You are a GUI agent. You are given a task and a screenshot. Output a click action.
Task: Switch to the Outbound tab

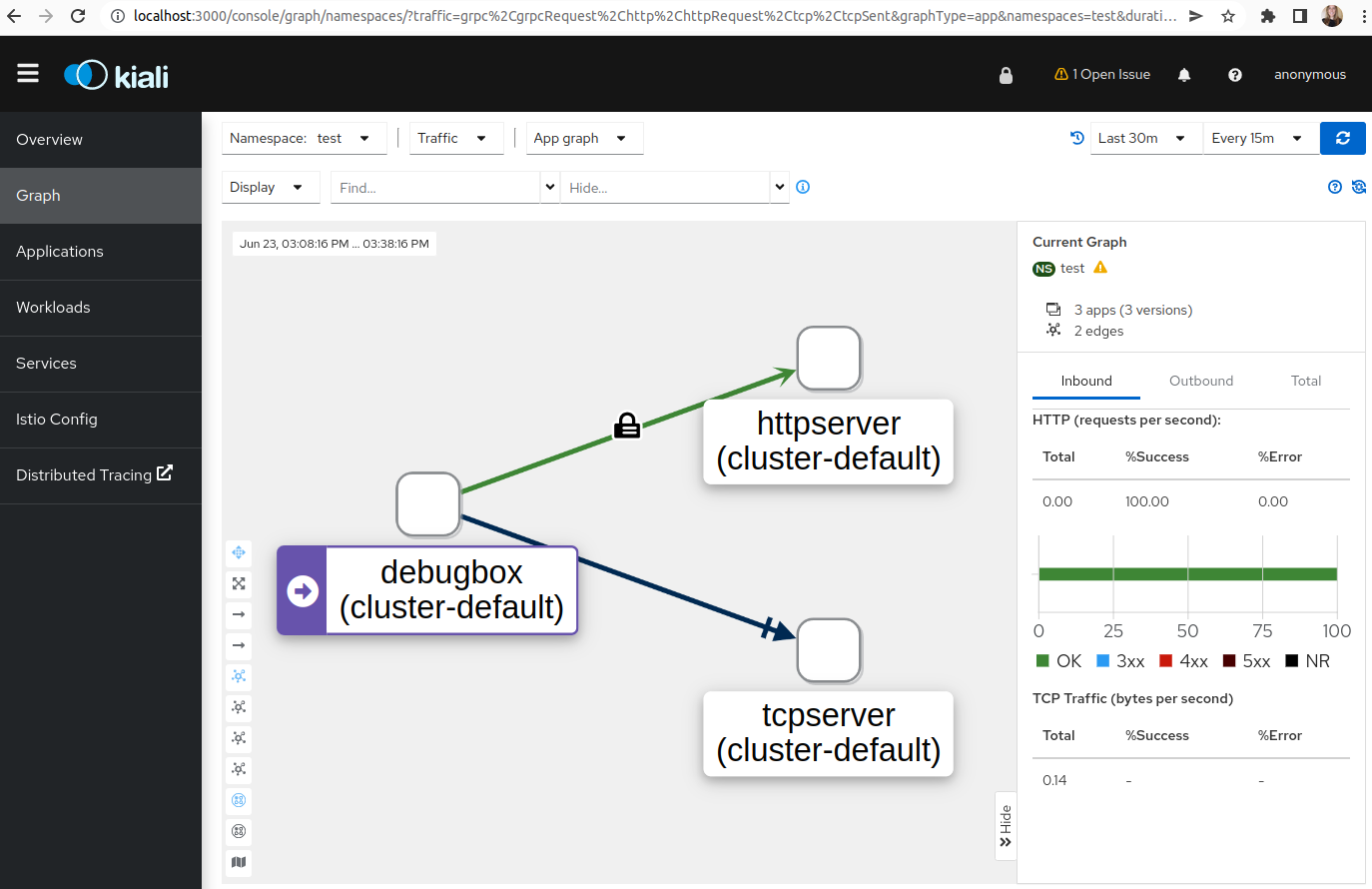tap(1201, 381)
